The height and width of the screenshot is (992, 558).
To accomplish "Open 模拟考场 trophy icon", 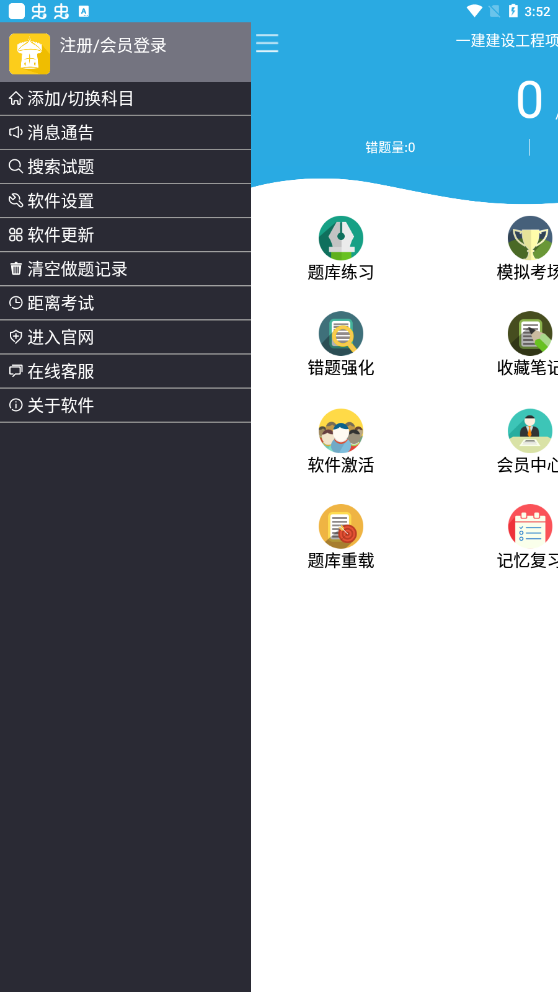I will click(x=530, y=238).
